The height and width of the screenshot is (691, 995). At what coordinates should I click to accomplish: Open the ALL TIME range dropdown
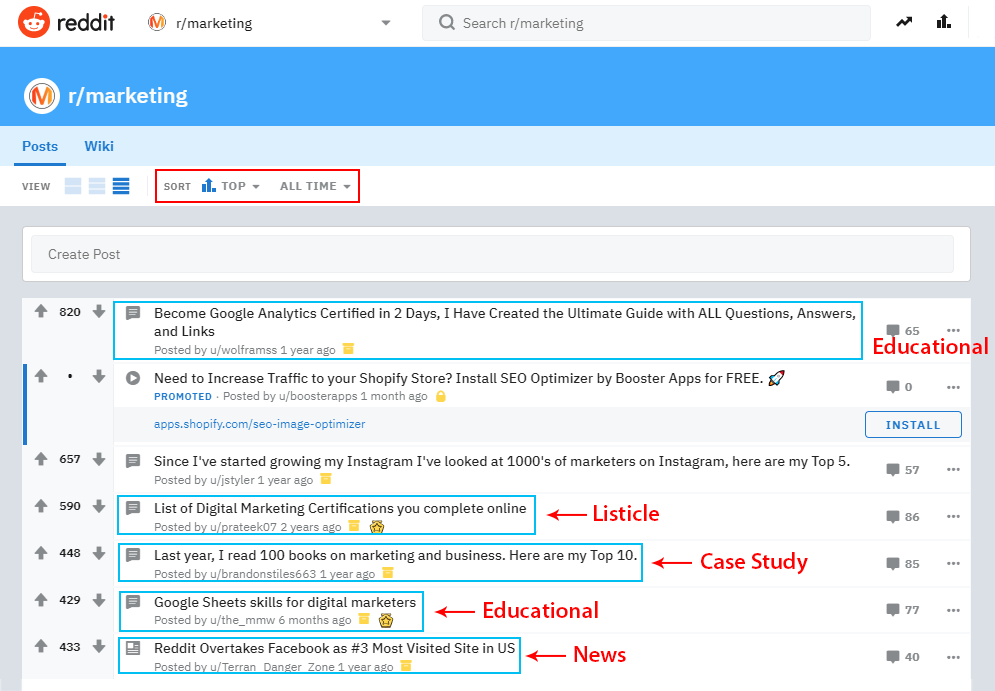click(x=315, y=186)
